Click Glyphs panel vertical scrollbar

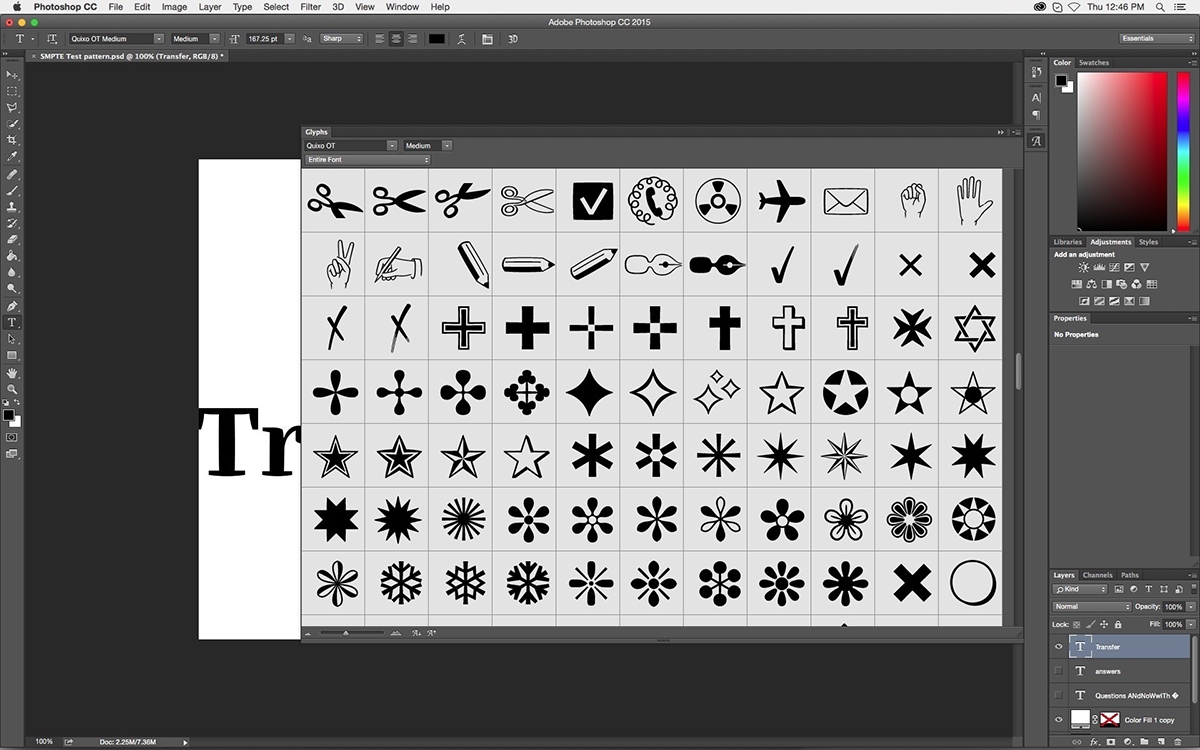[x=1018, y=372]
